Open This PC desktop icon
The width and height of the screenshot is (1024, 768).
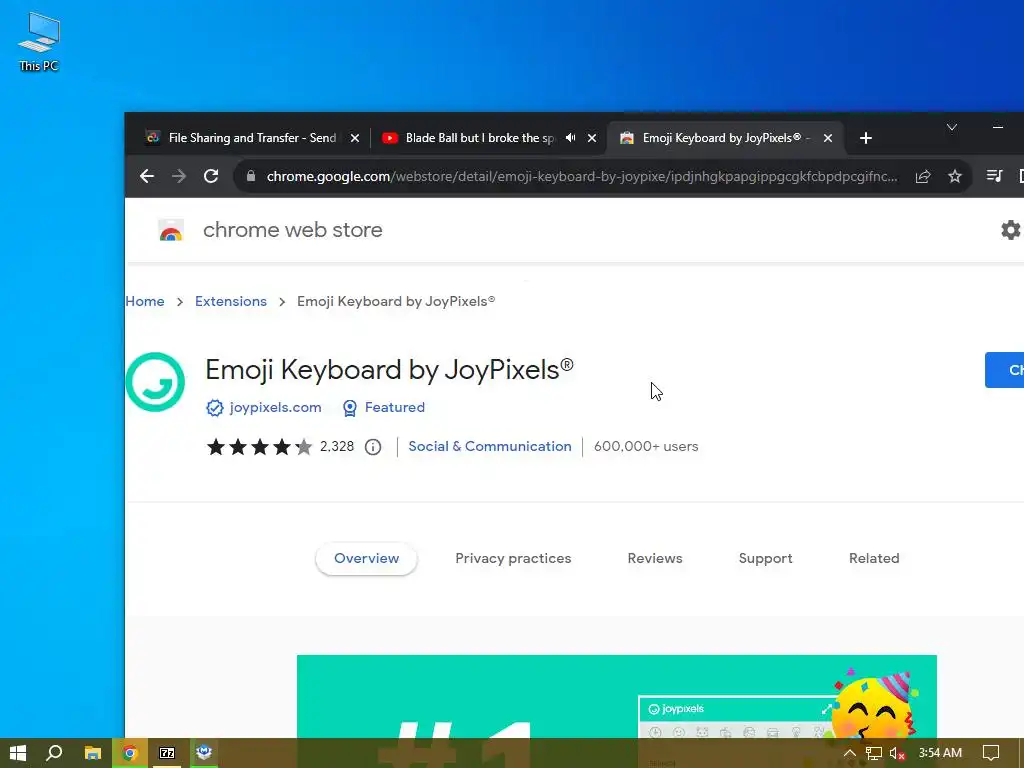[39, 42]
